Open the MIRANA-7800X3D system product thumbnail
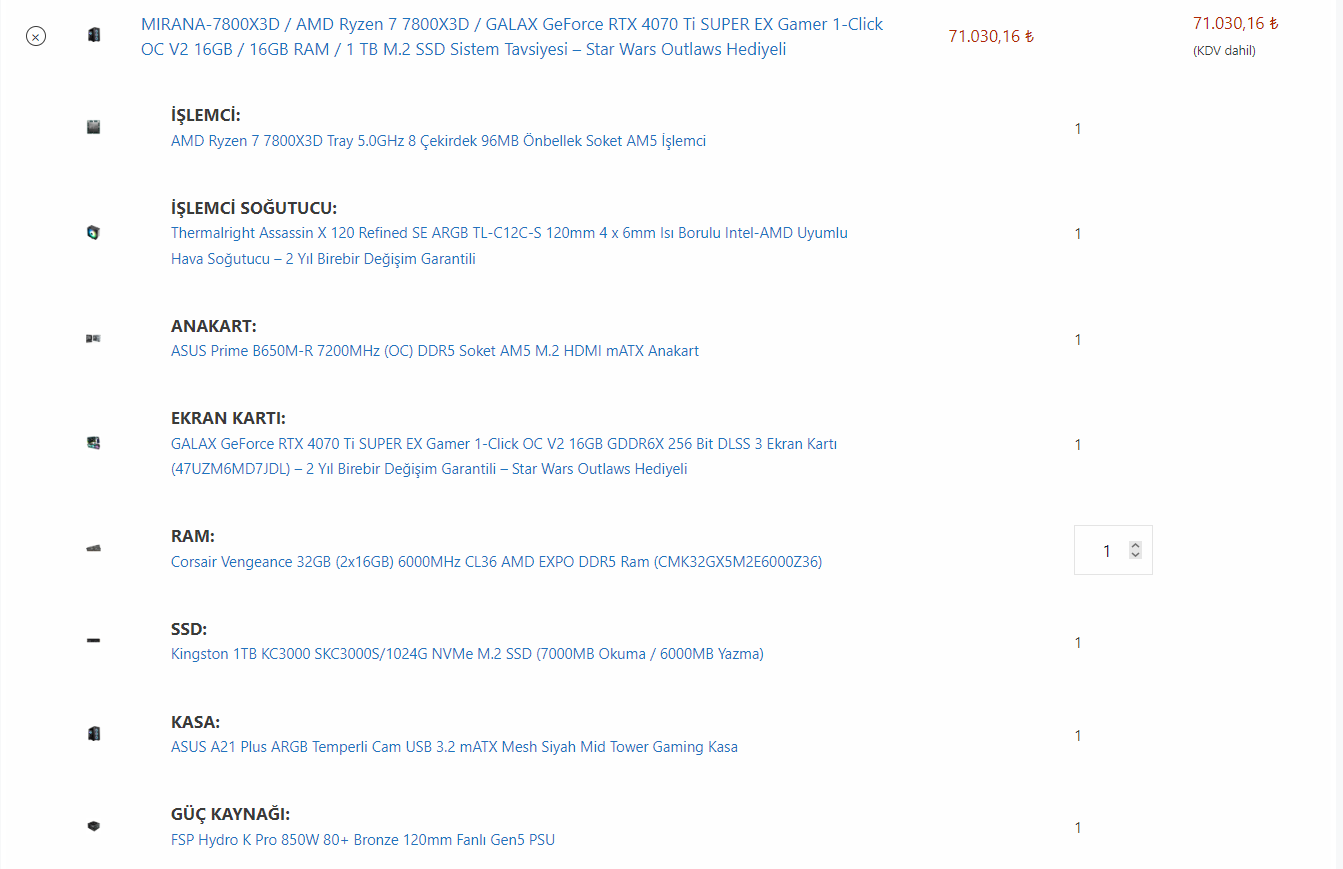1343x869 pixels. pyautogui.click(x=94, y=36)
